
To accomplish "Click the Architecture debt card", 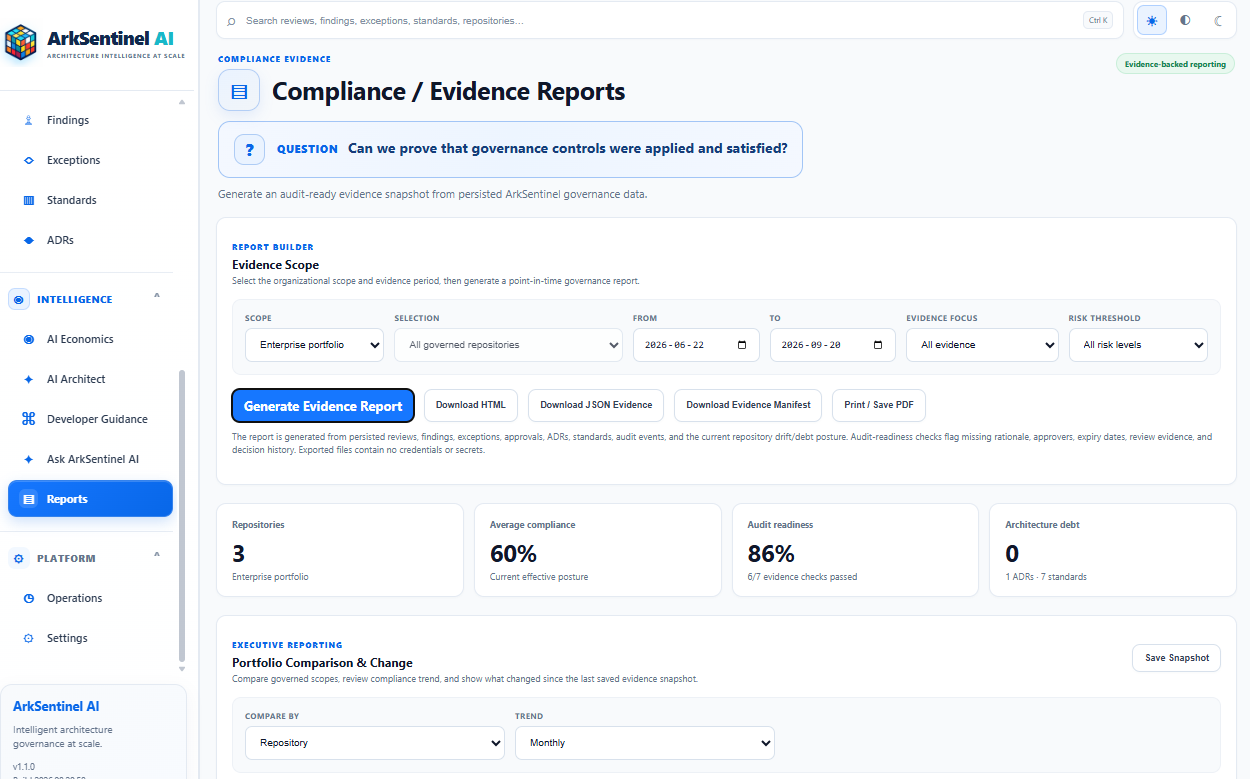I will point(1113,550).
